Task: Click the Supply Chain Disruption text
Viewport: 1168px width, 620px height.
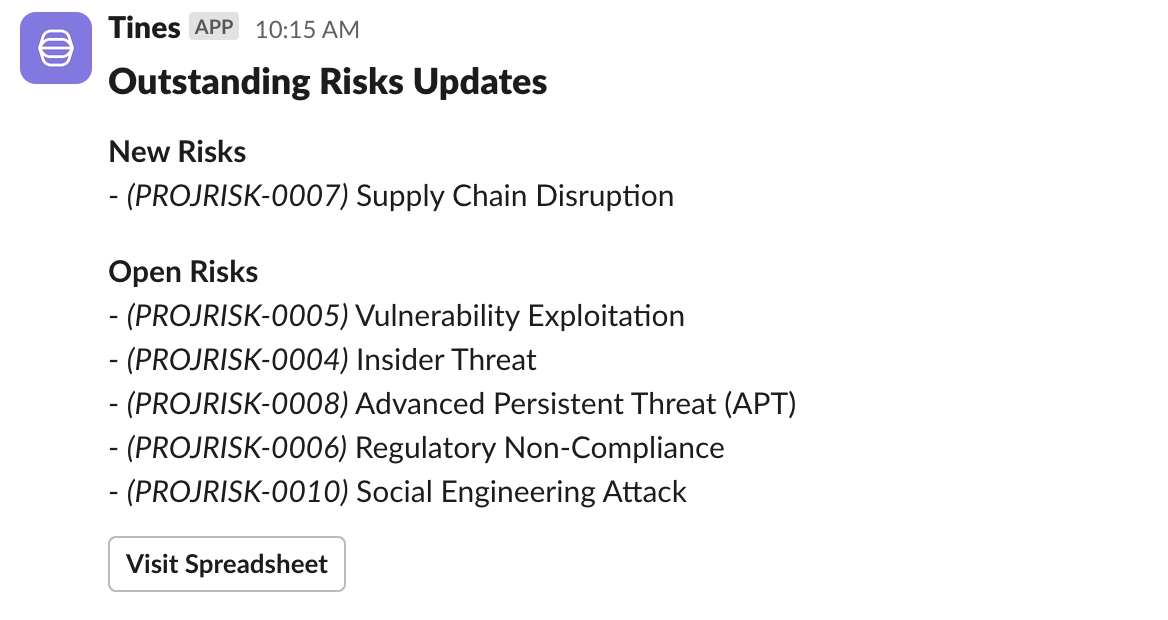Action: (x=514, y=196)
